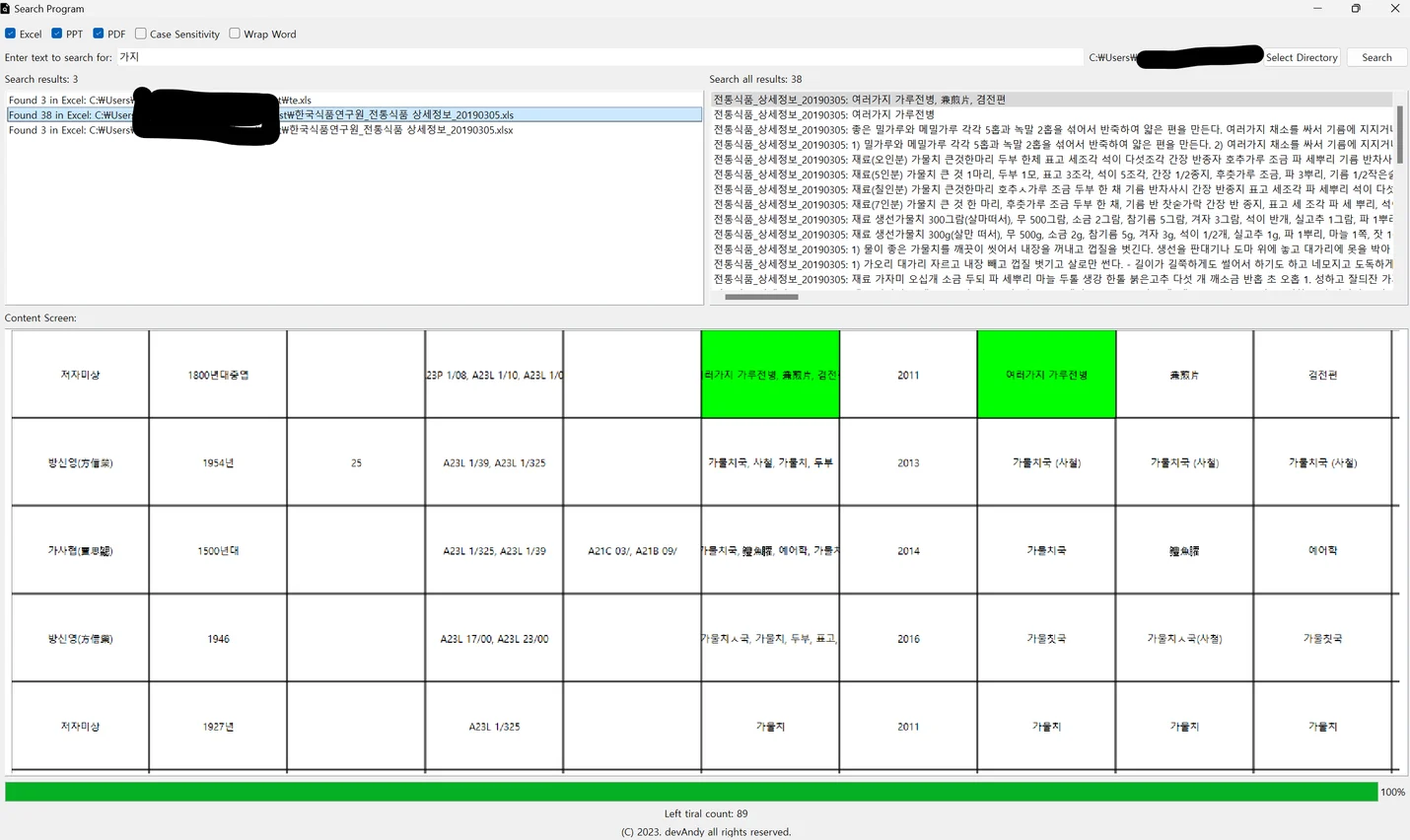This screenshot has width=1410, height=840.
Task: Maximize the Search Program window
Action: point(1356,8)
